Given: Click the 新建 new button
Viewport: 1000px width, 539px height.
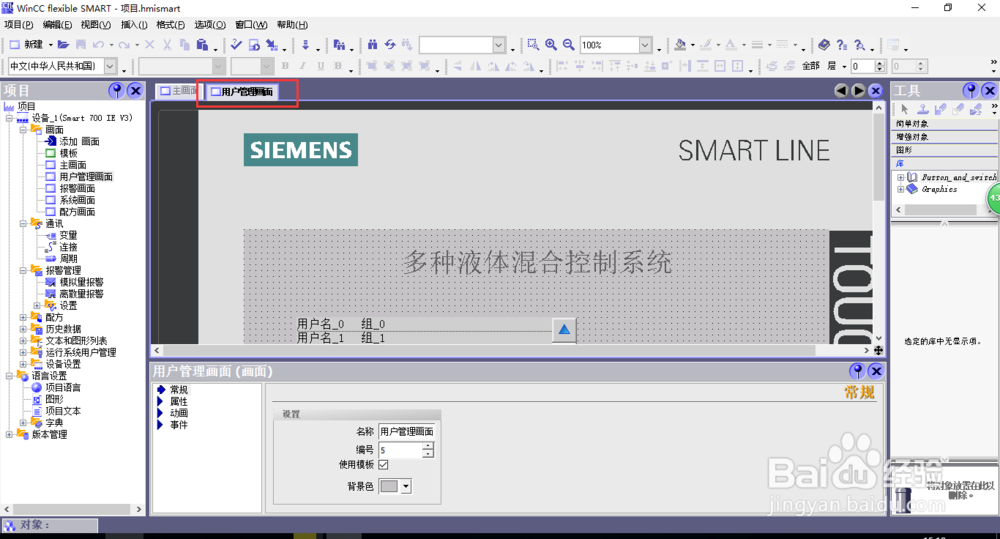Looking at the screenshot, I should pyautogui.click(x=27, y=45).
